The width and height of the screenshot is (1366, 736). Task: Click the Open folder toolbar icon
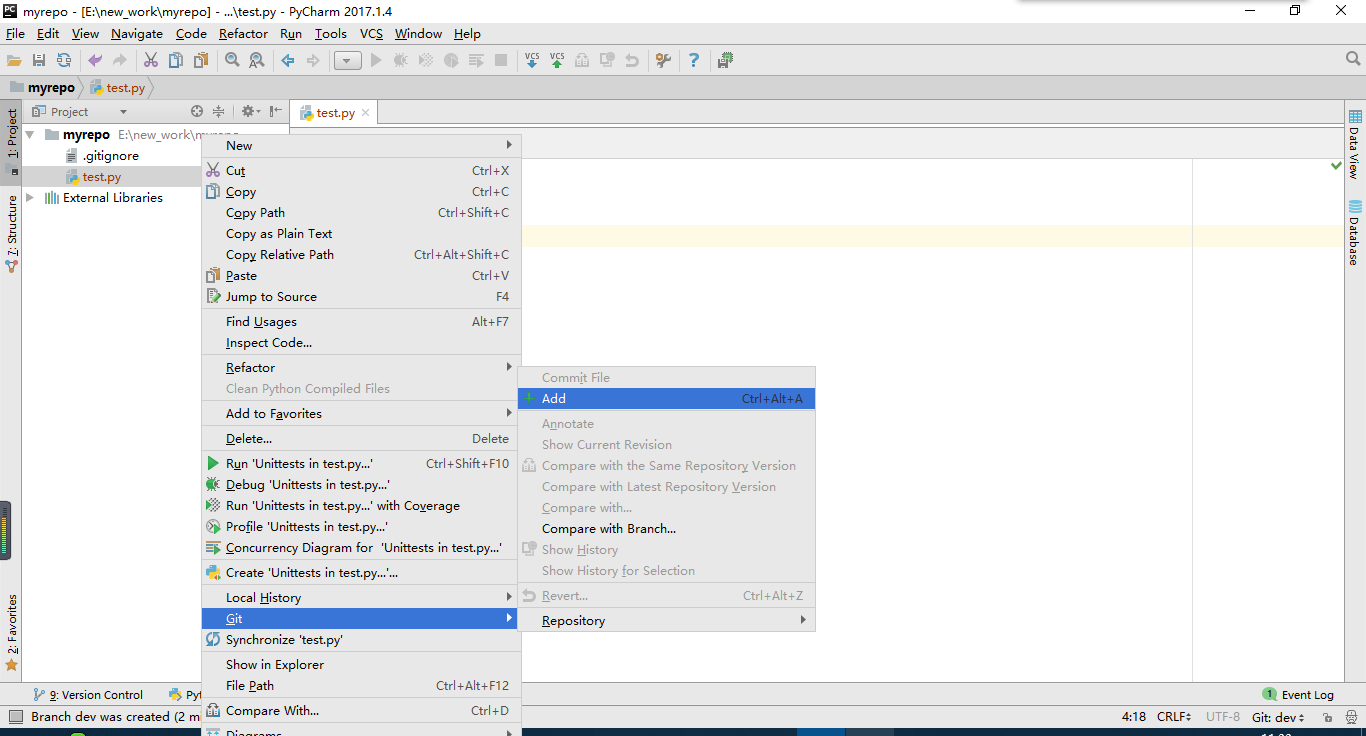14,61
